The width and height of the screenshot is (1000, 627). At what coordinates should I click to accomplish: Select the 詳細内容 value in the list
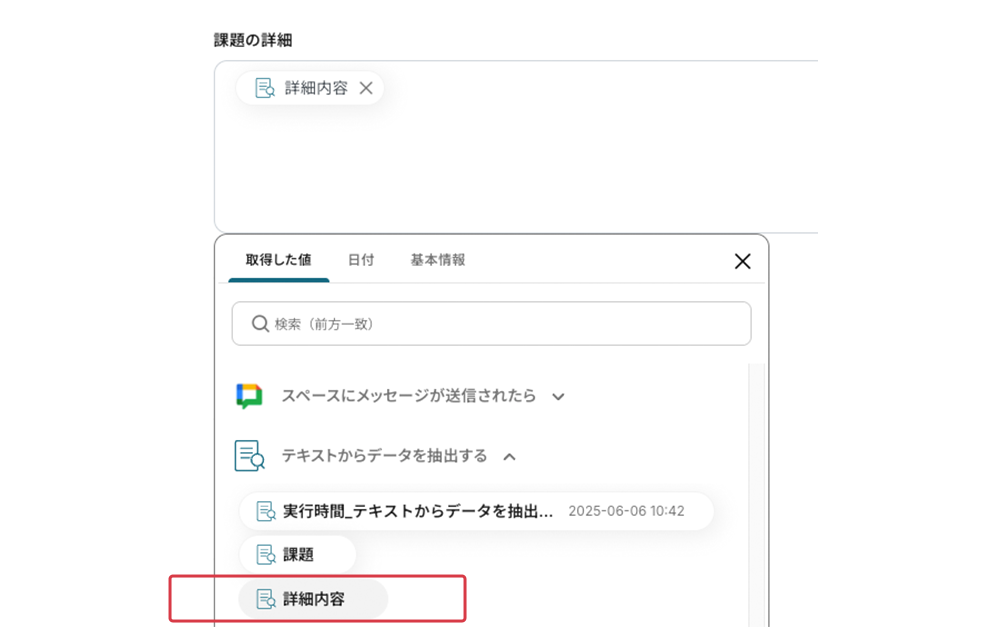point(313,599)
